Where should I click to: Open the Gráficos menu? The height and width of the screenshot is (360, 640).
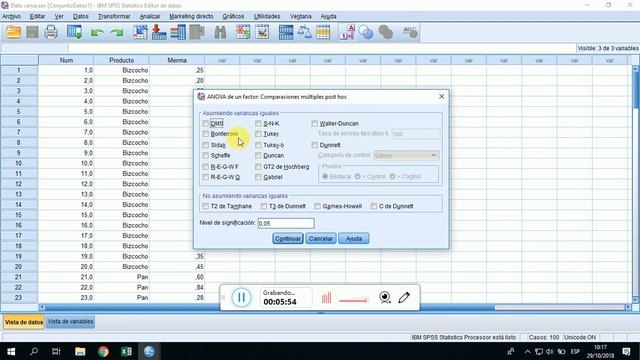(x=233, y=16)
